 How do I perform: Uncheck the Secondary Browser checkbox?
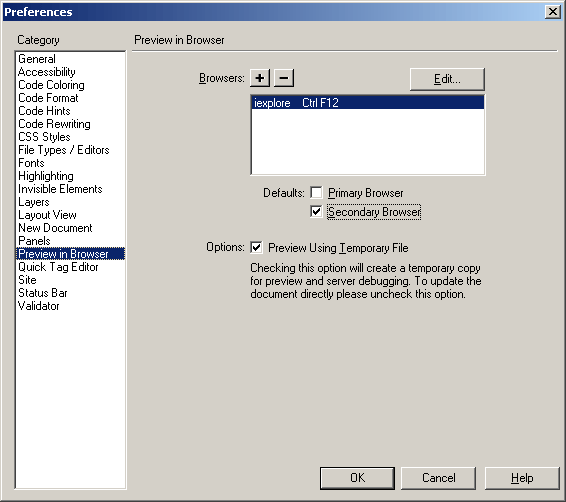coord(316,211)
